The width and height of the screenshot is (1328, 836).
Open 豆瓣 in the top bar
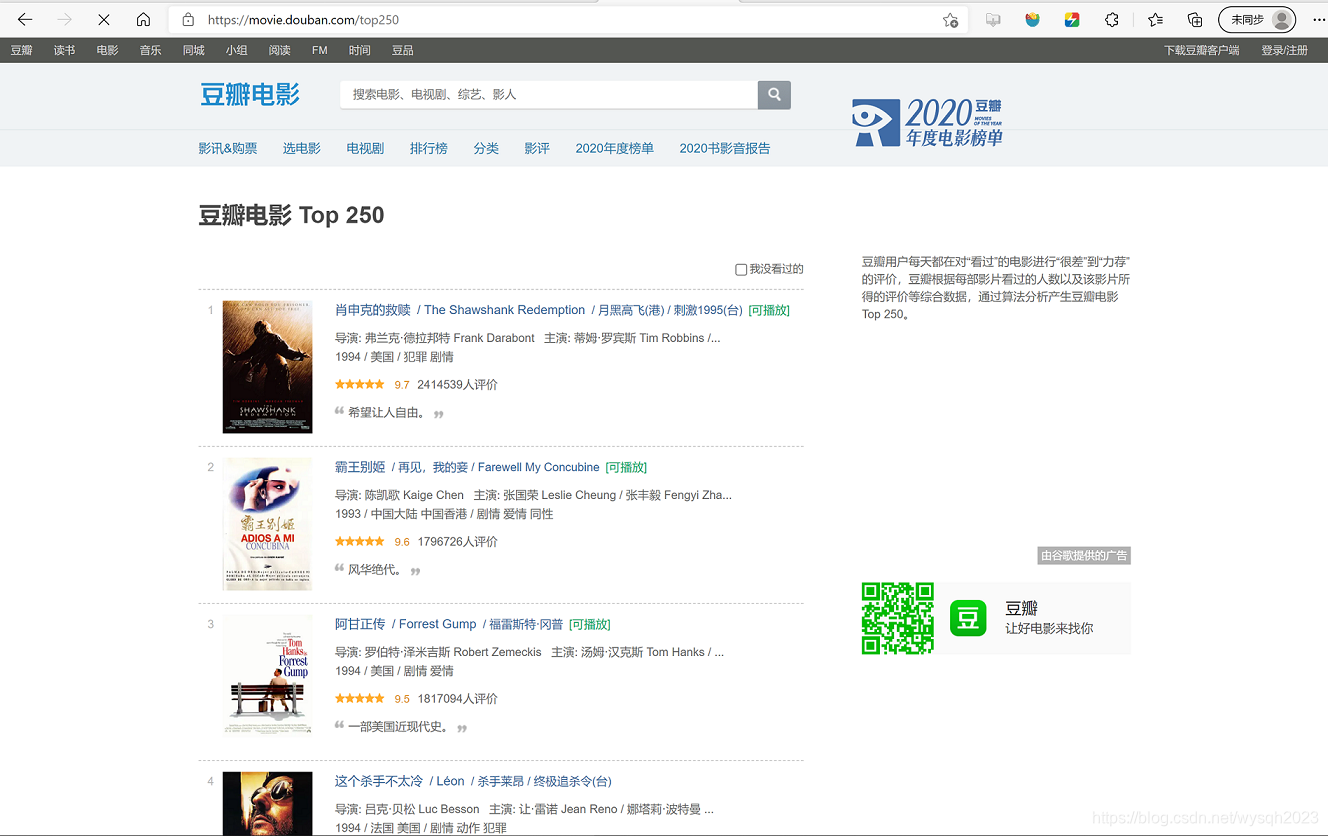(22, 50)
